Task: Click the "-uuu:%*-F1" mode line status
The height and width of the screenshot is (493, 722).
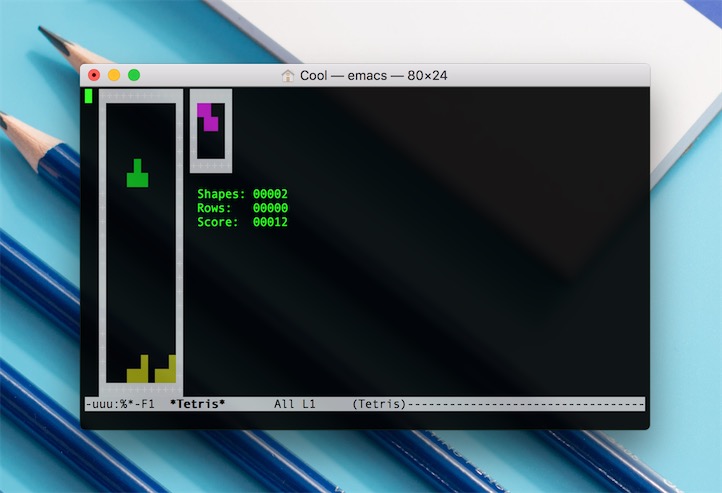Action: (x=120, y=404)
